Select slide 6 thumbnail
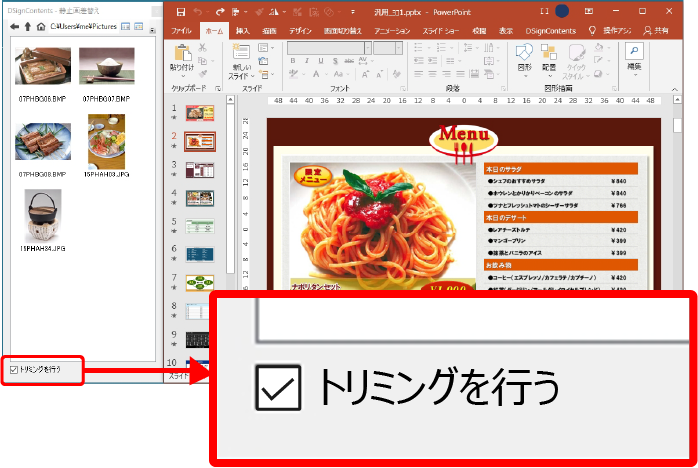This screenshot has width=698, height=468. [200, 254]
